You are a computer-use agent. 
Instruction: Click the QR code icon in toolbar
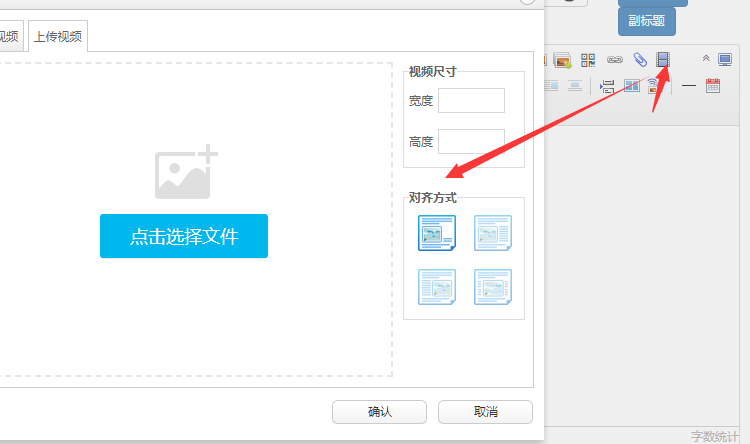[x=588, y=60]
